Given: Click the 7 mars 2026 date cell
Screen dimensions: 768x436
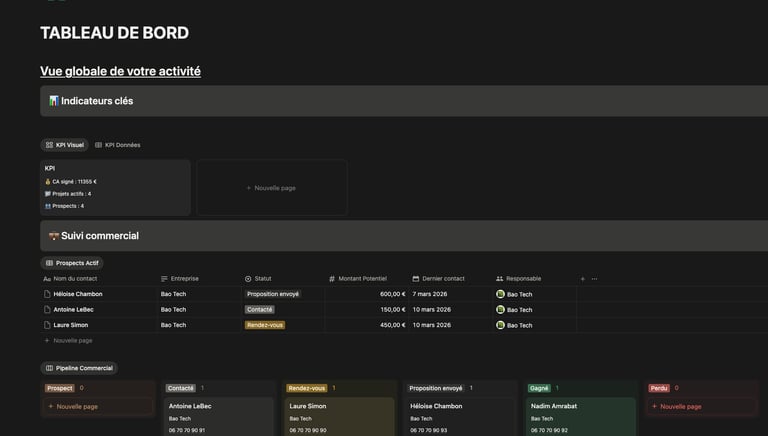Looking at the screenshot, I should 450,294.
